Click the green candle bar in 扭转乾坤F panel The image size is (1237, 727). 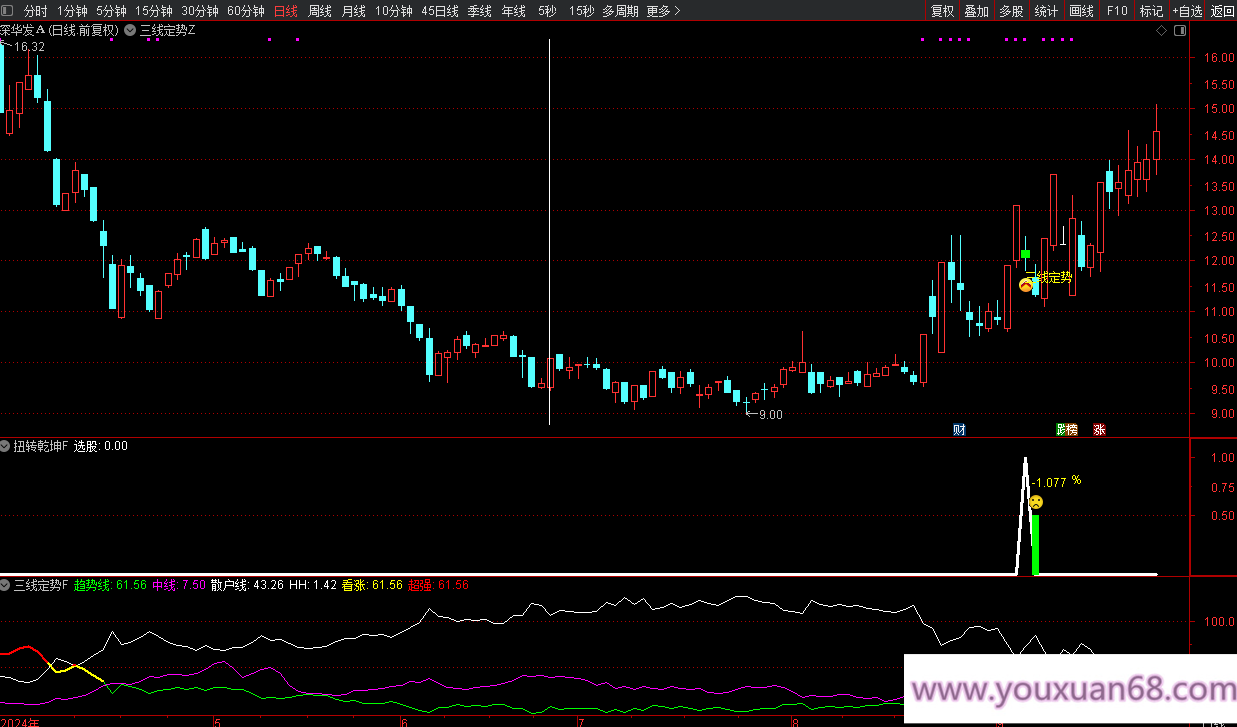click(x=1036, y=544)
